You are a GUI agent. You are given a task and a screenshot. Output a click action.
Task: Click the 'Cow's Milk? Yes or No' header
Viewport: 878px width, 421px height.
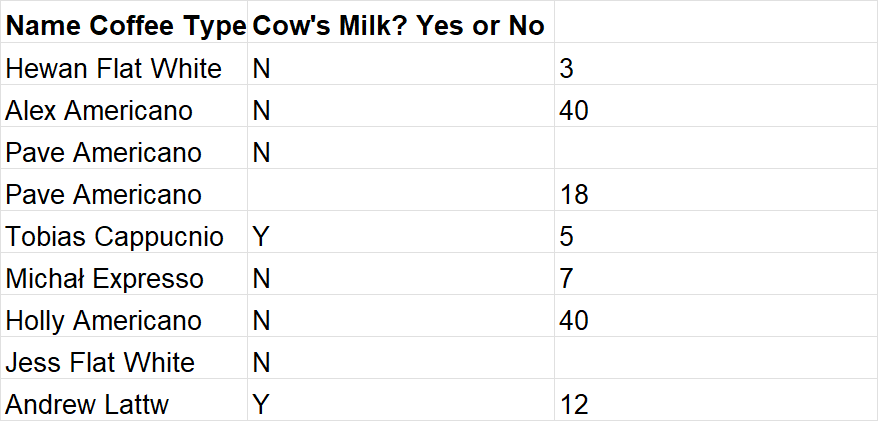pos(398,26)
